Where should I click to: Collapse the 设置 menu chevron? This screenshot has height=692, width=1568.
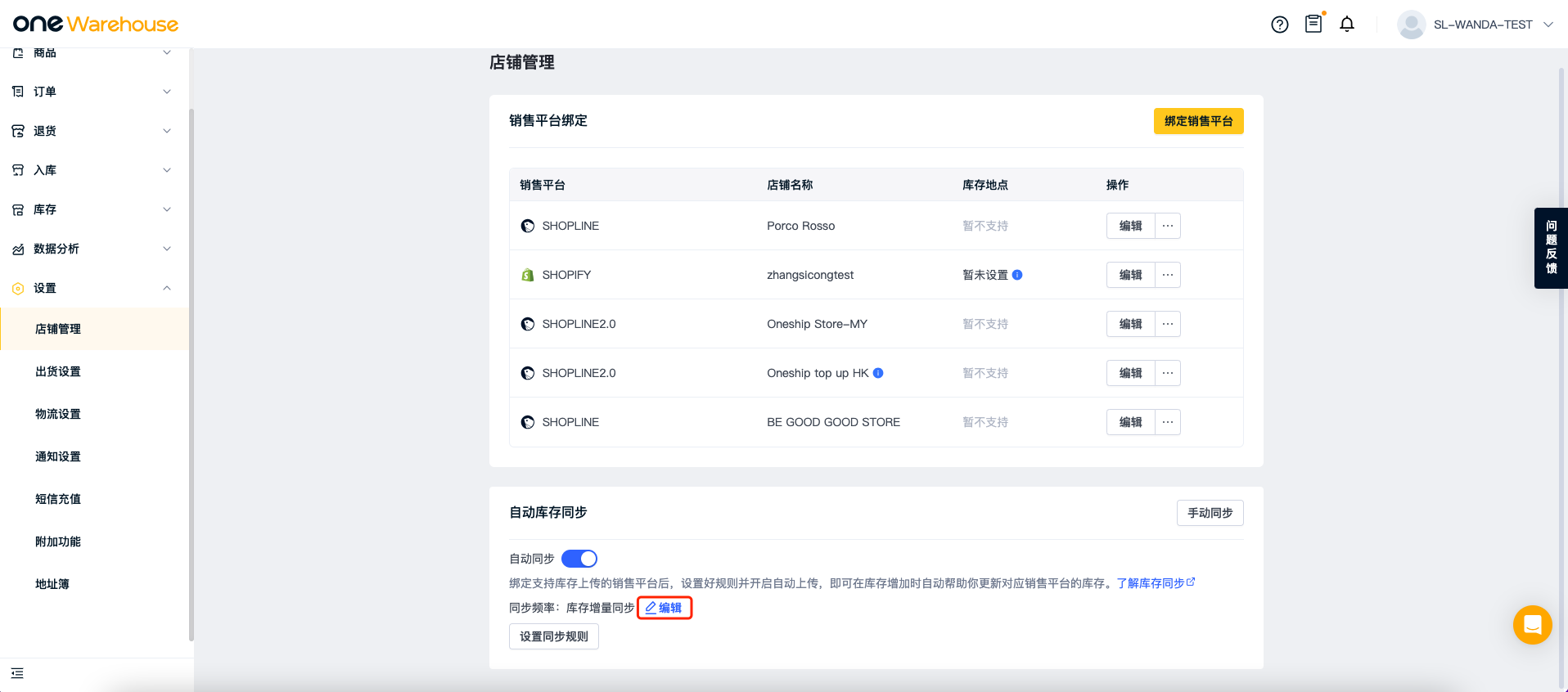[167, 288]
